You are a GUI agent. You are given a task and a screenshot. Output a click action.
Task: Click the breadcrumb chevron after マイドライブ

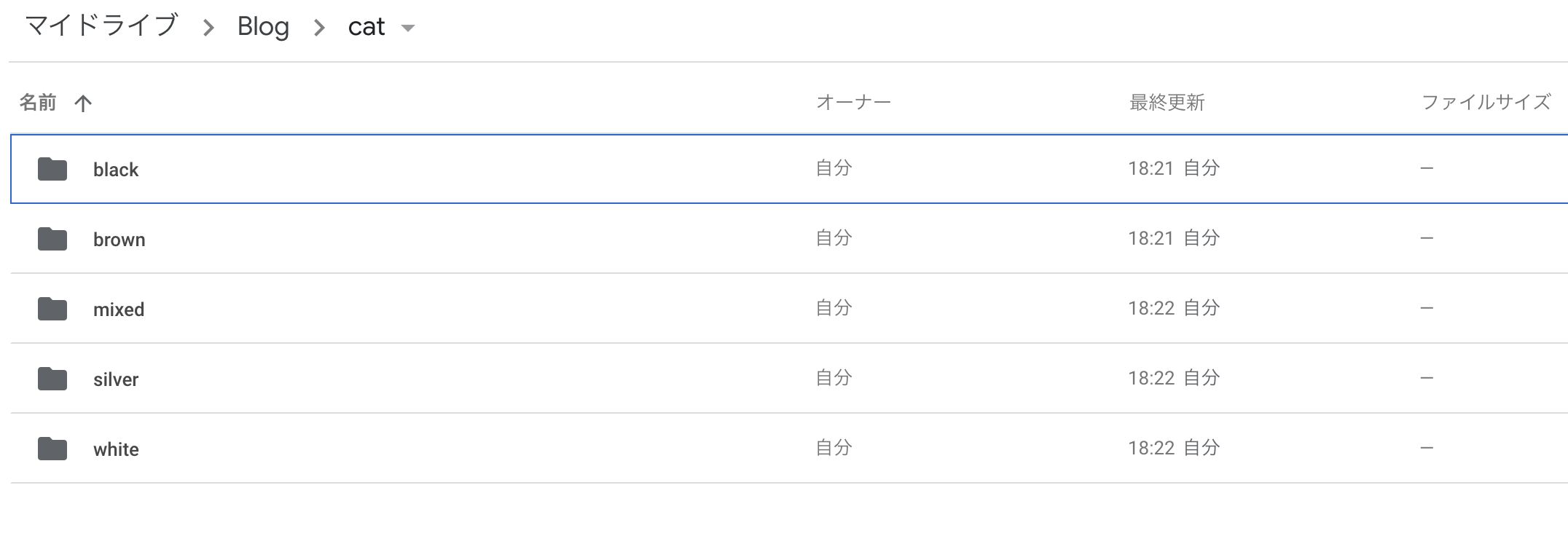[x=209, y=28]
